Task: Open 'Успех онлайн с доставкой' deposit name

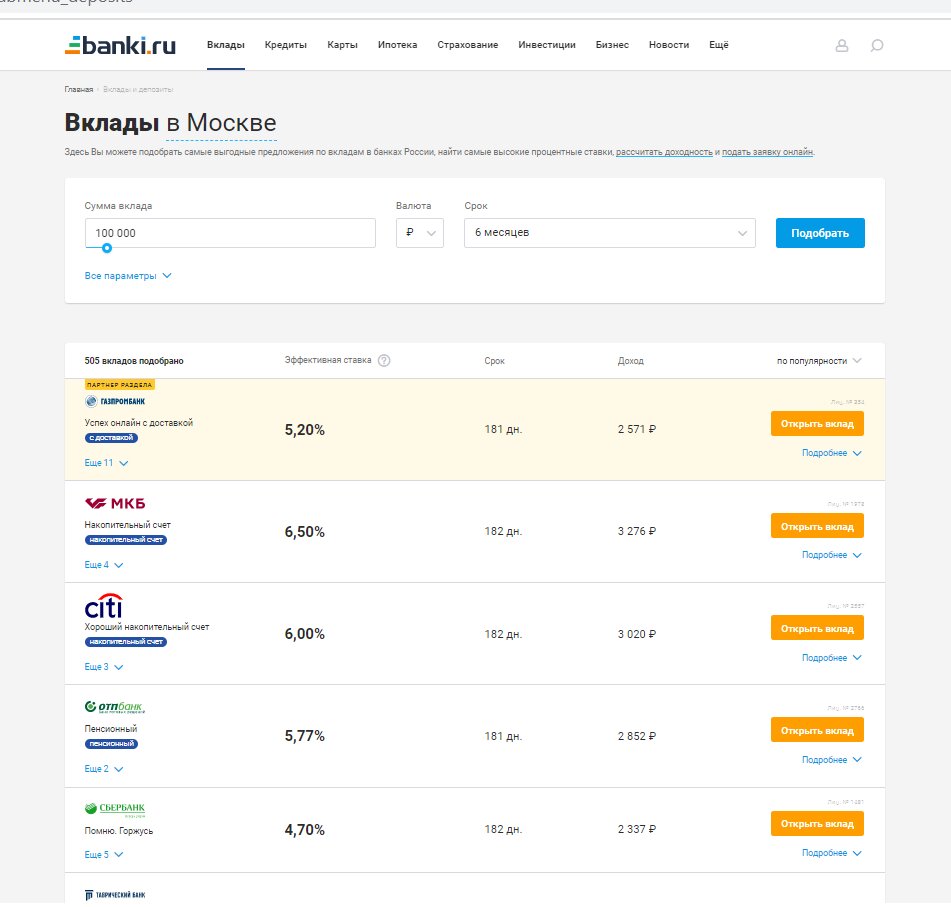Action: 139,423
